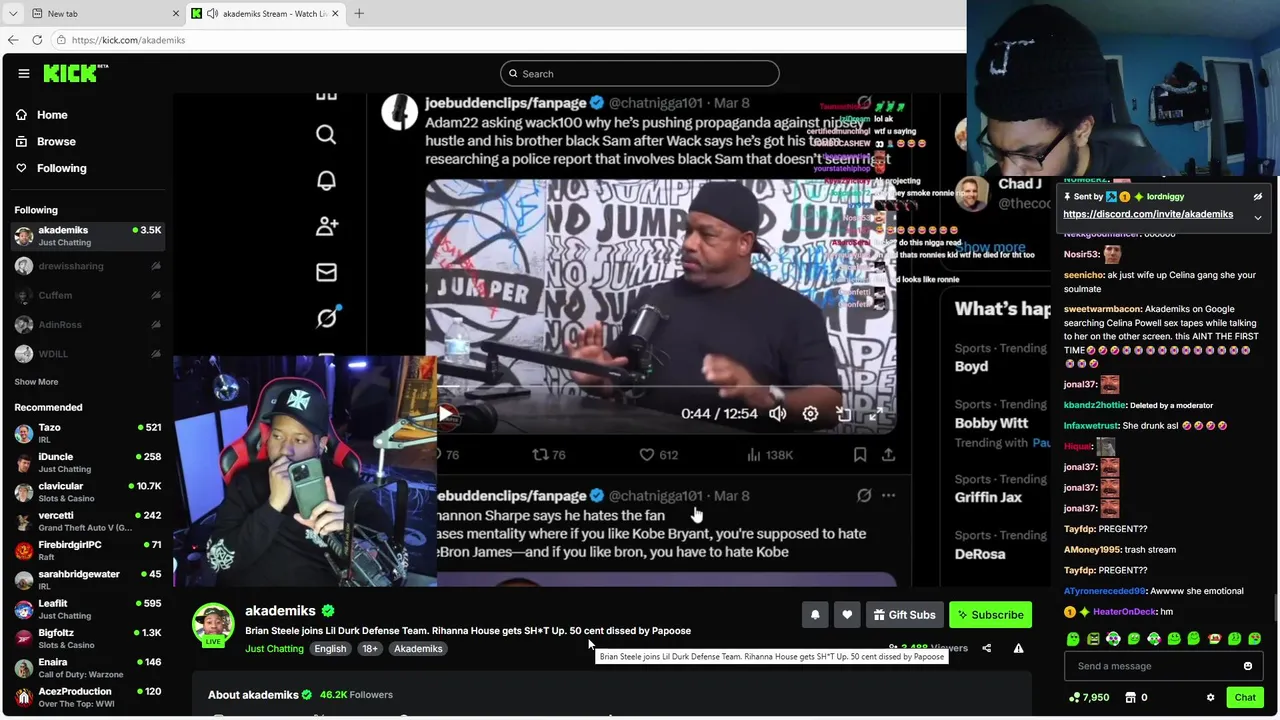The height and width of the screenshot is (720, 1280).
Task: Expand the browser tab search chevron
Action: tap(13, 13)
